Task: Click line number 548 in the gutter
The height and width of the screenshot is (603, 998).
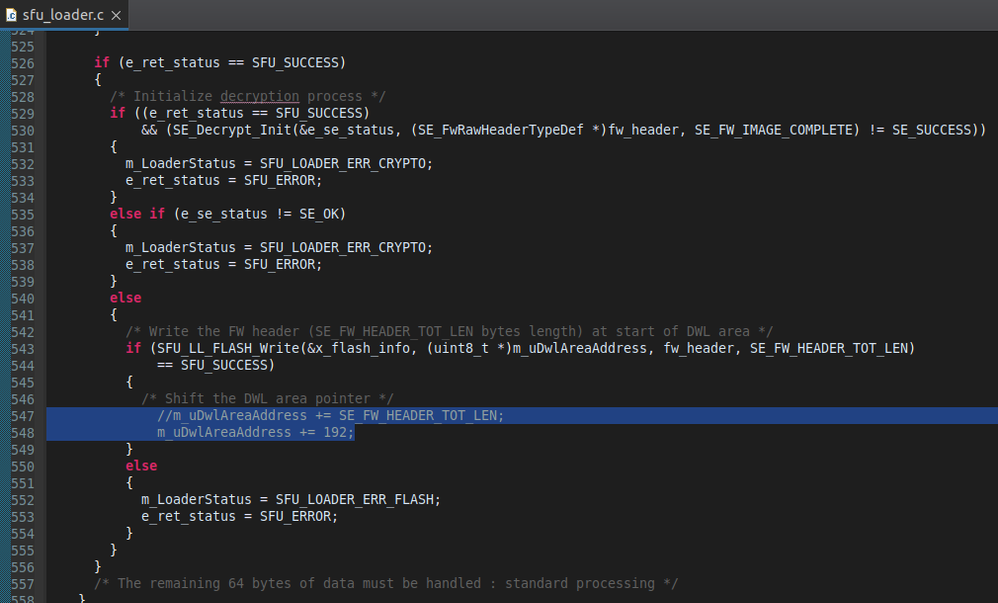Action: pos(22,432)
